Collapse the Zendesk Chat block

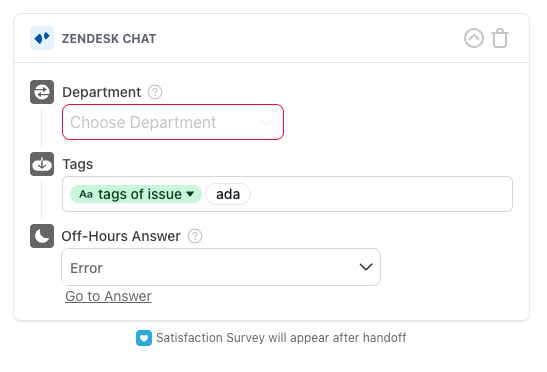pos(474,38)
